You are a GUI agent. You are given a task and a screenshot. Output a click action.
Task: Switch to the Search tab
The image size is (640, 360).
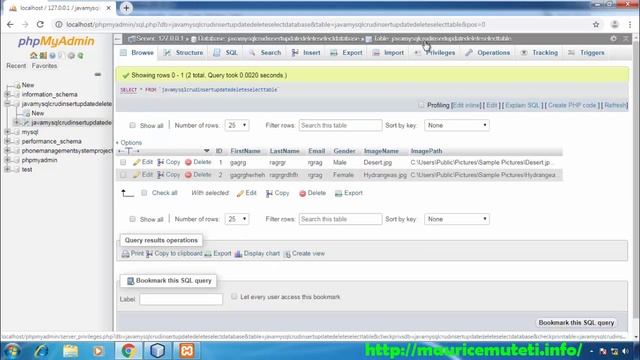point(265,53)
